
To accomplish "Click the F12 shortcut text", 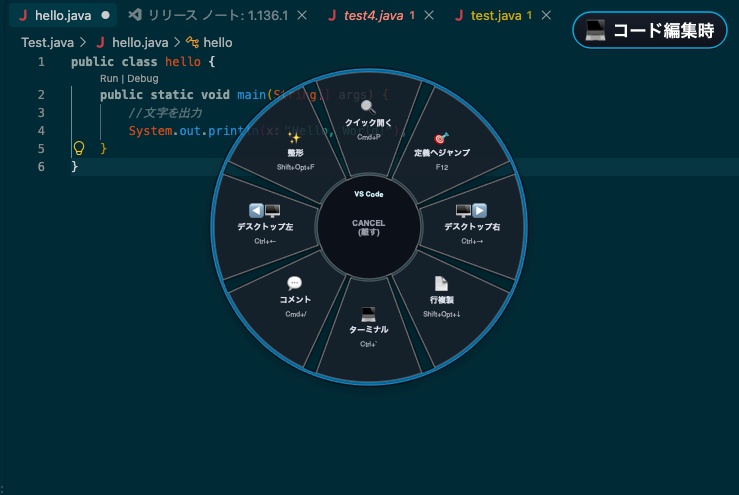I will (442, 167).
